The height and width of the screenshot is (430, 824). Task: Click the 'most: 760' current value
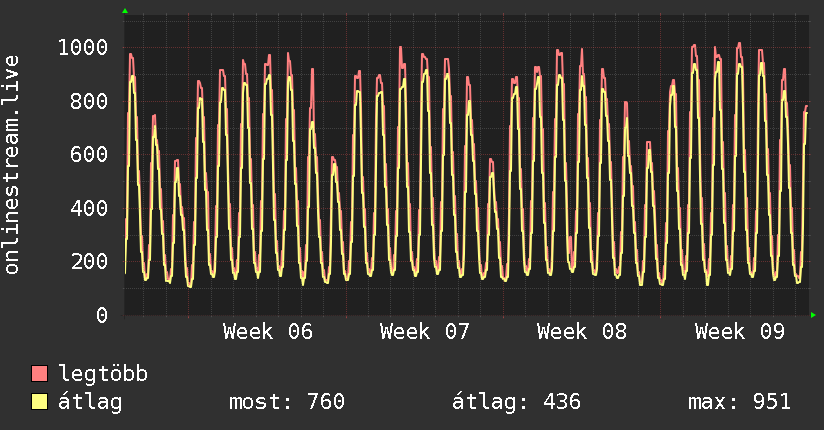287,402
